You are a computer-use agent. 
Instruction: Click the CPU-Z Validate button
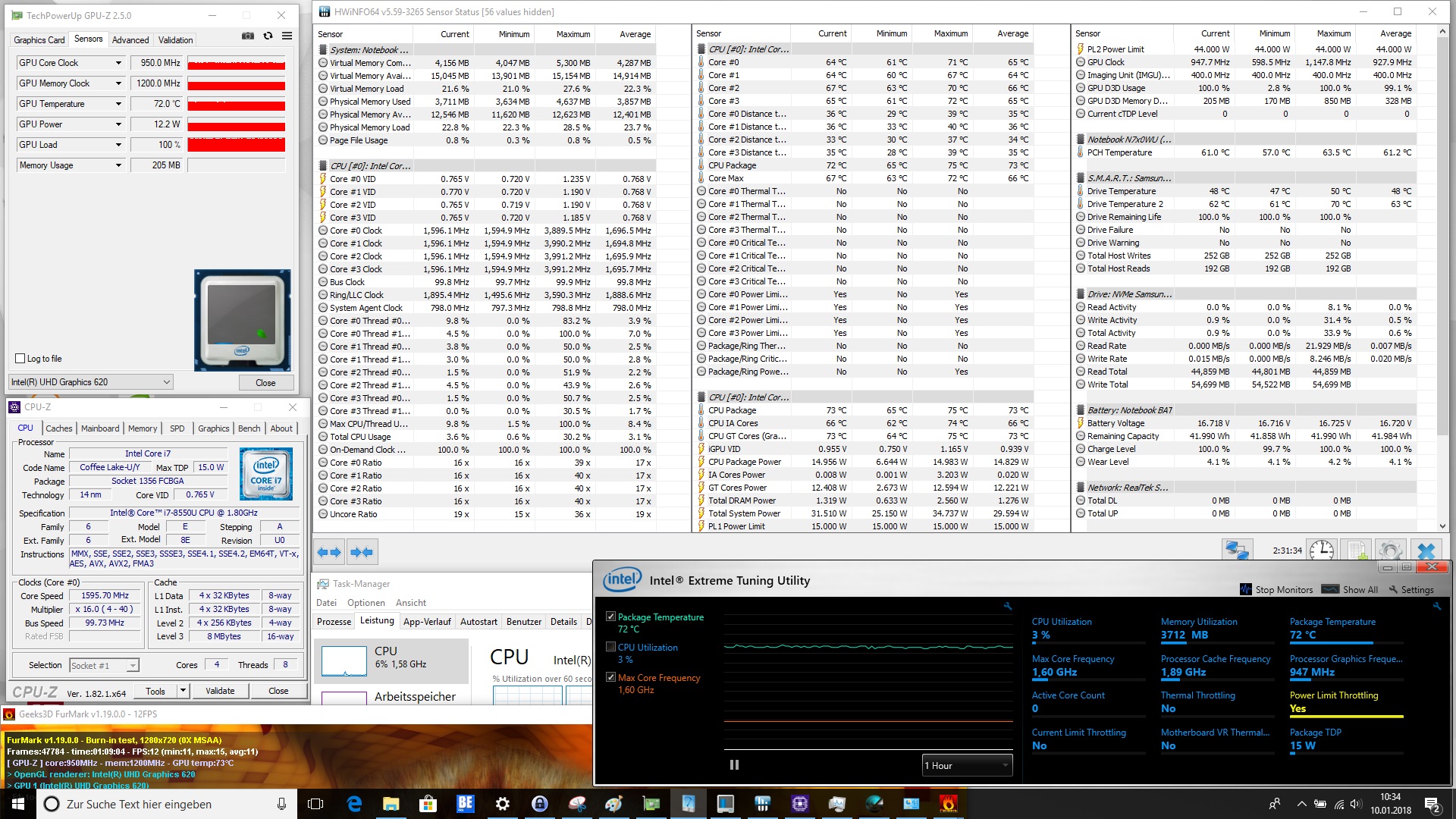pos(220,691)
